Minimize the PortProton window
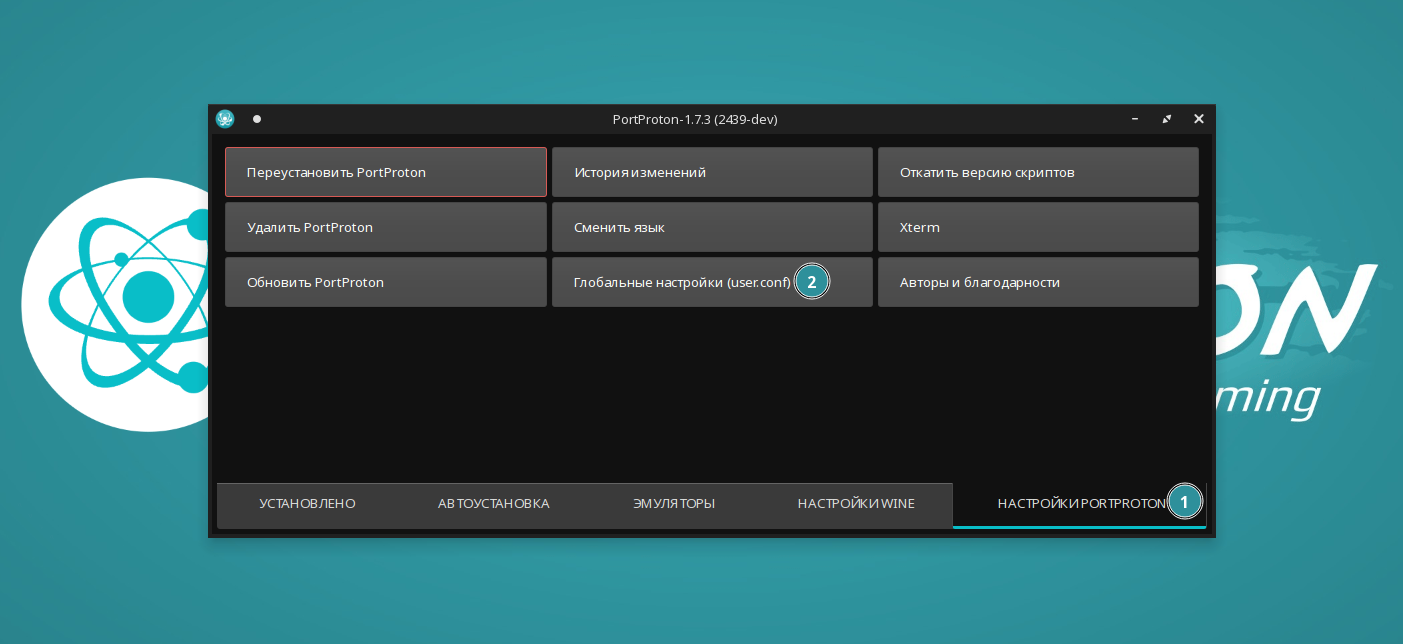The width and height of the screenshot is (1403, 644). click(1134, 119)
